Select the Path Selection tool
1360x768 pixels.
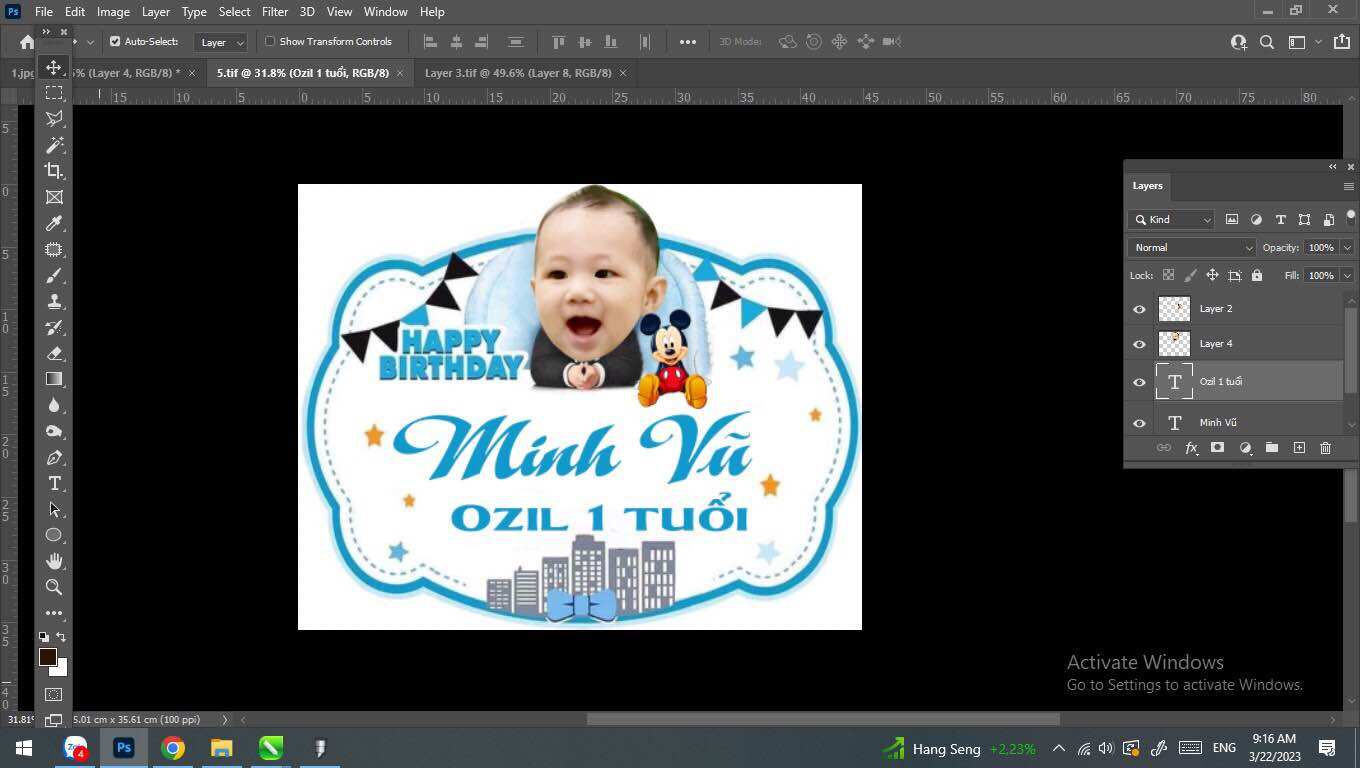coord(54,509)
